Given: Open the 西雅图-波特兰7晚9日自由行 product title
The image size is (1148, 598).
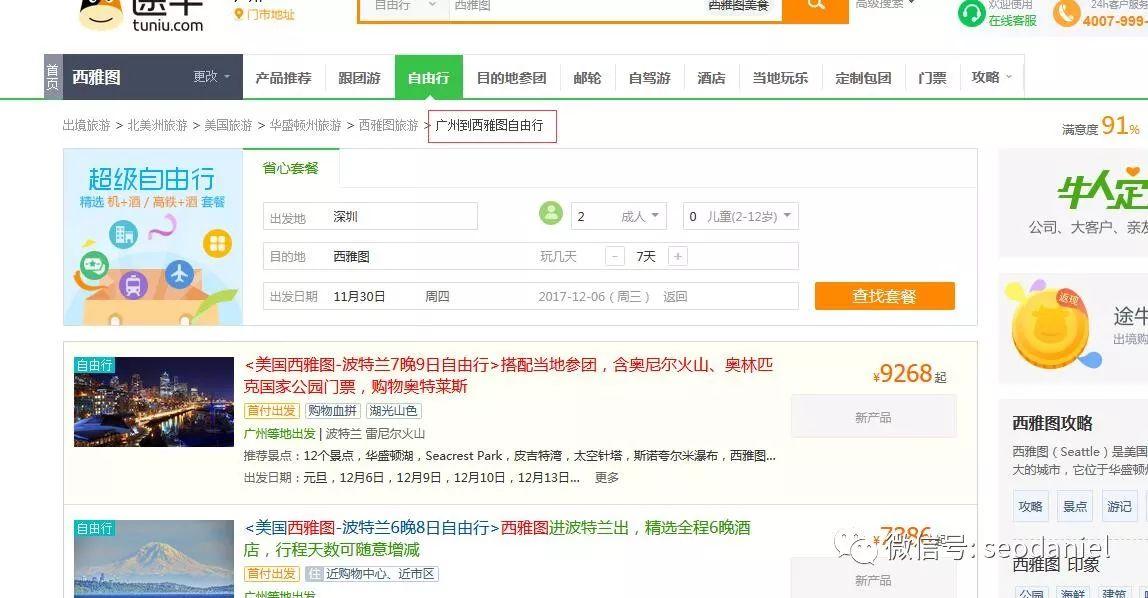Looking at the screenshot, I should (508, 375).
